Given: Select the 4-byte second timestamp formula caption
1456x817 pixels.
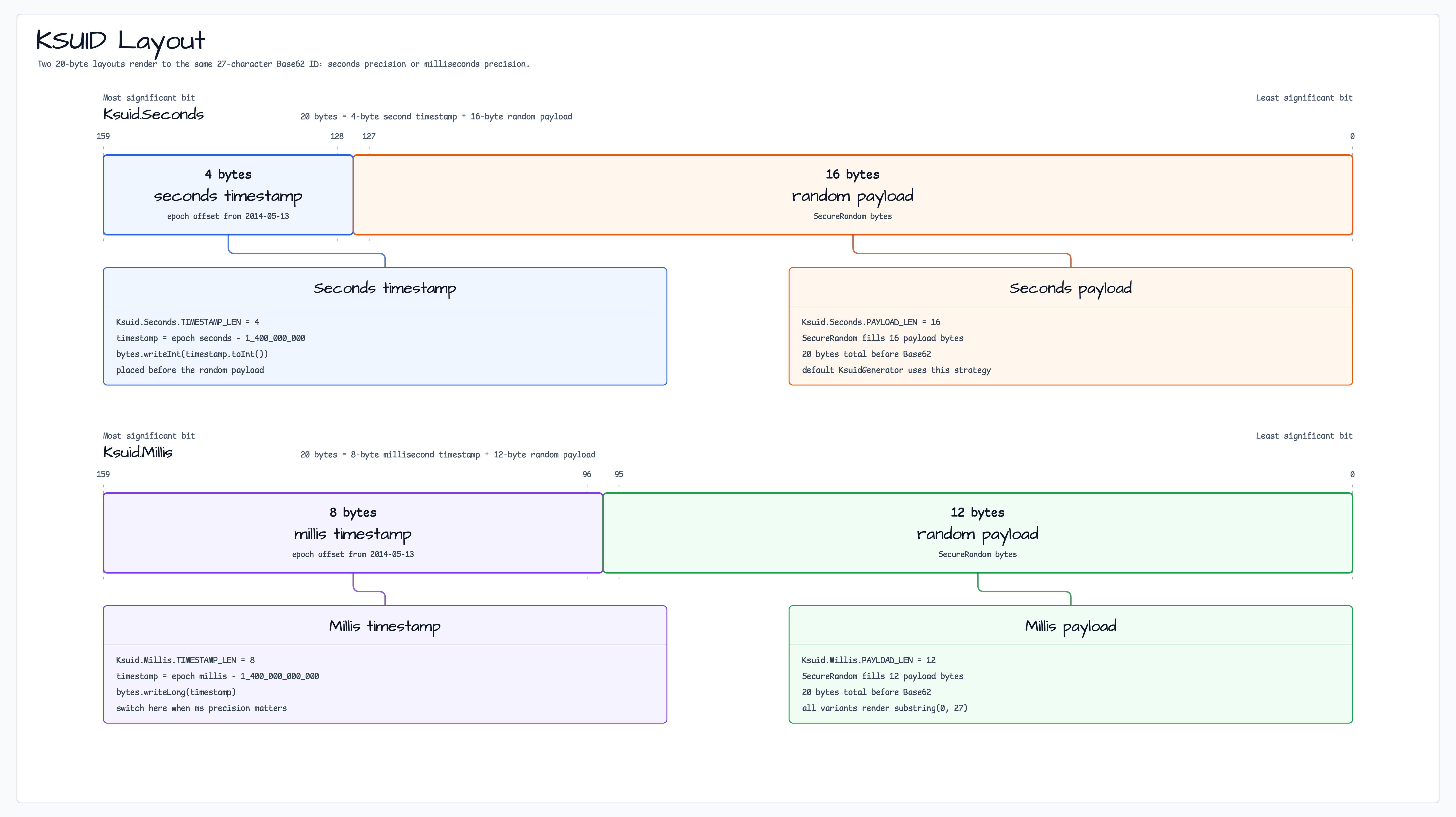Looking at the screenshot, I should [x=436, y=116].
